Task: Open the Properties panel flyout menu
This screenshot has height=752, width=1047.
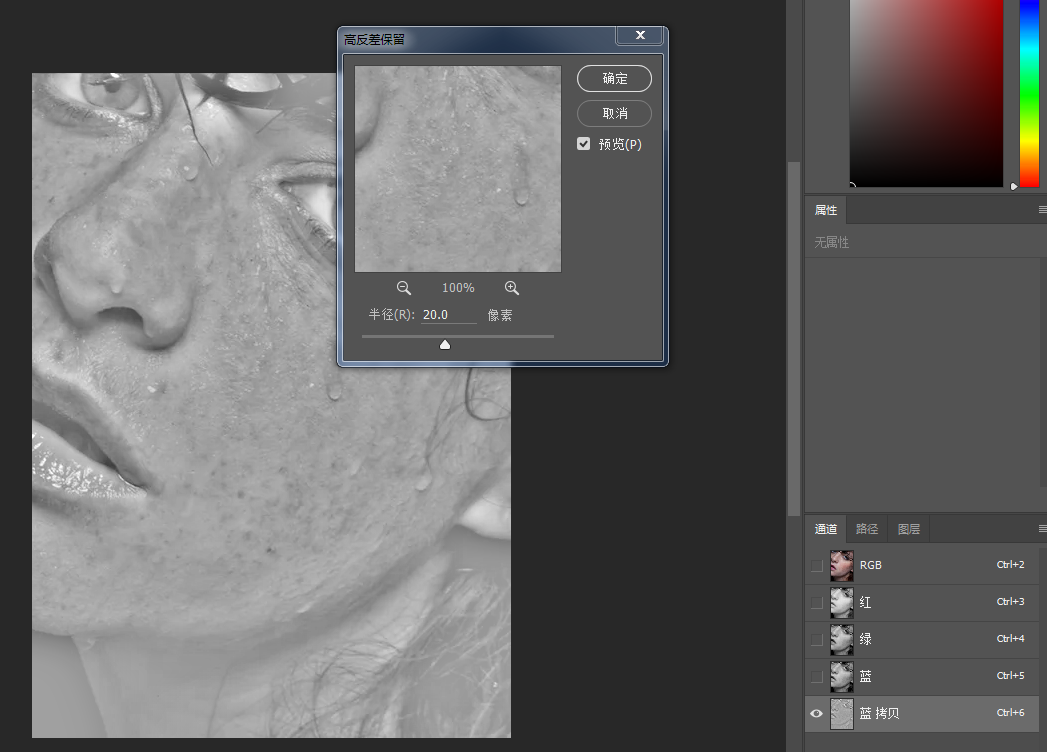Action: point(1042,210)
